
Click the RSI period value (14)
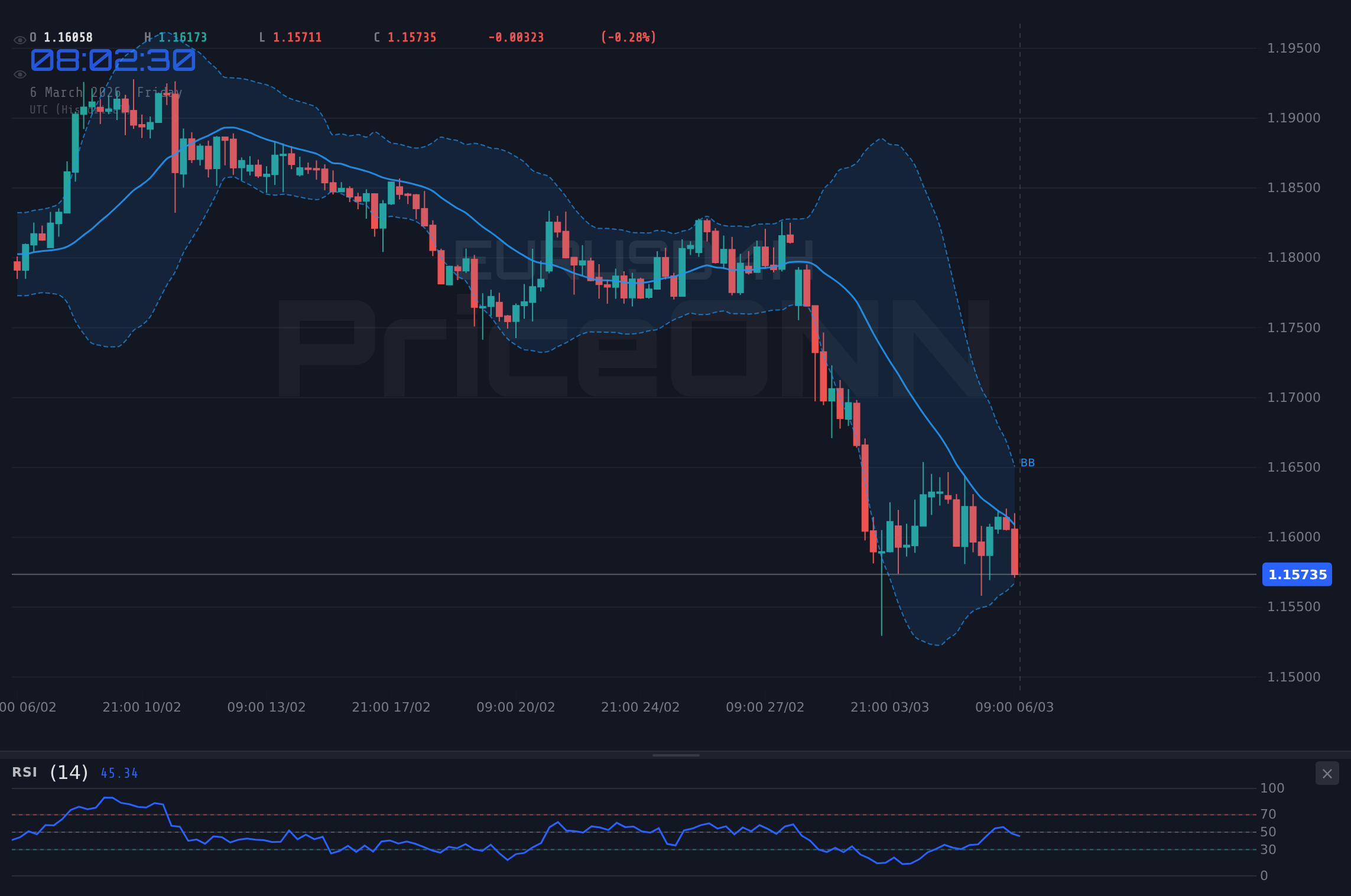pos(69,772)
